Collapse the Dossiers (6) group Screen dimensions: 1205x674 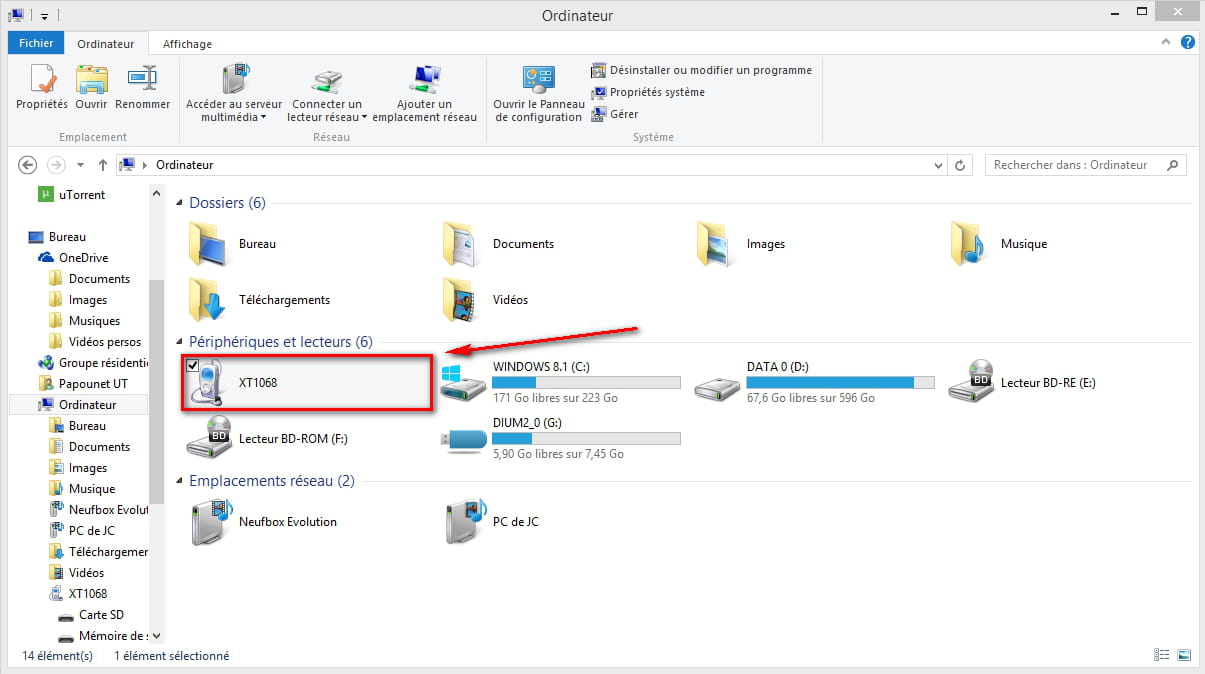[x=180, y=203]
